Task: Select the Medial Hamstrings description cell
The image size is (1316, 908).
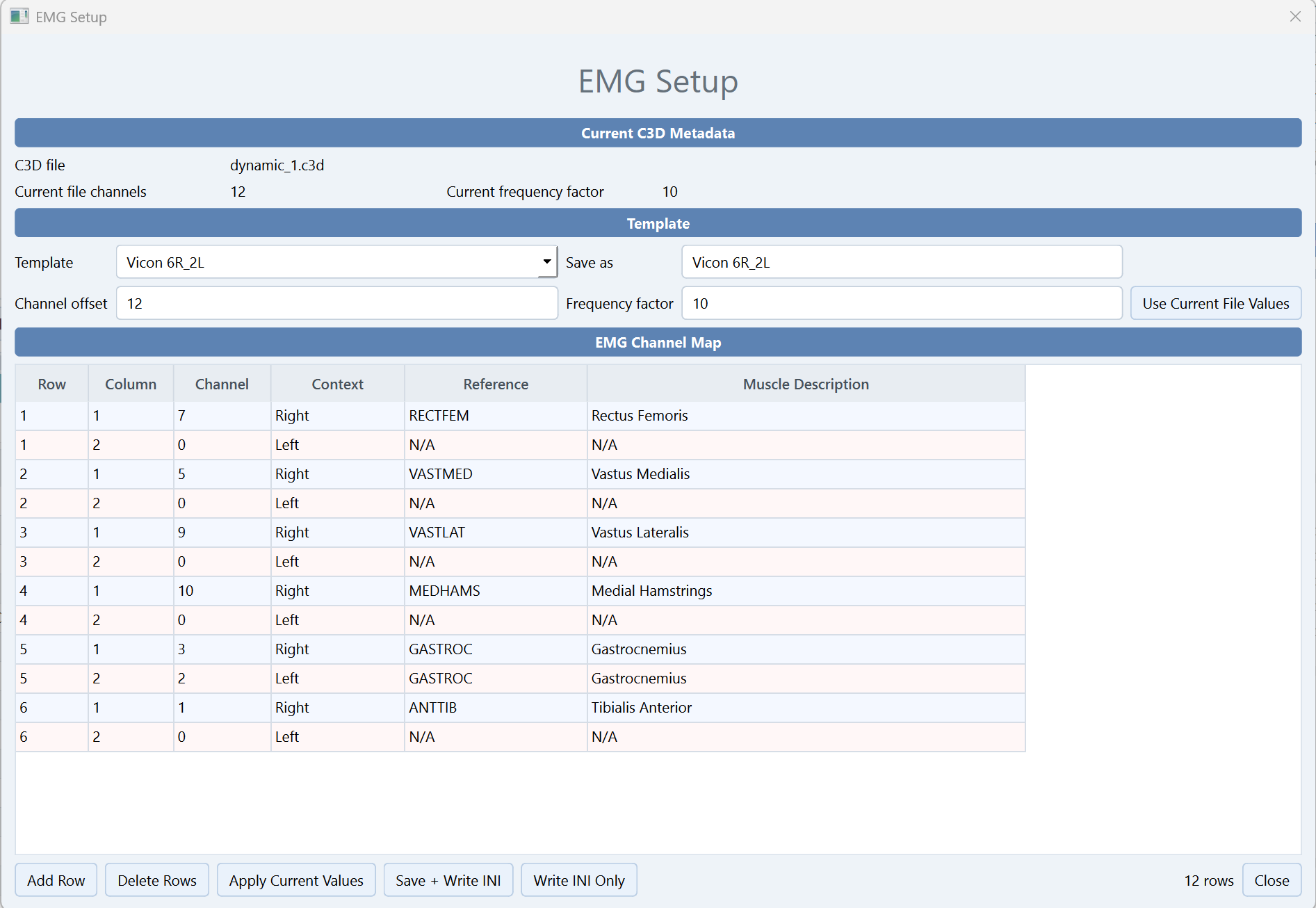Action: [806, 591]
